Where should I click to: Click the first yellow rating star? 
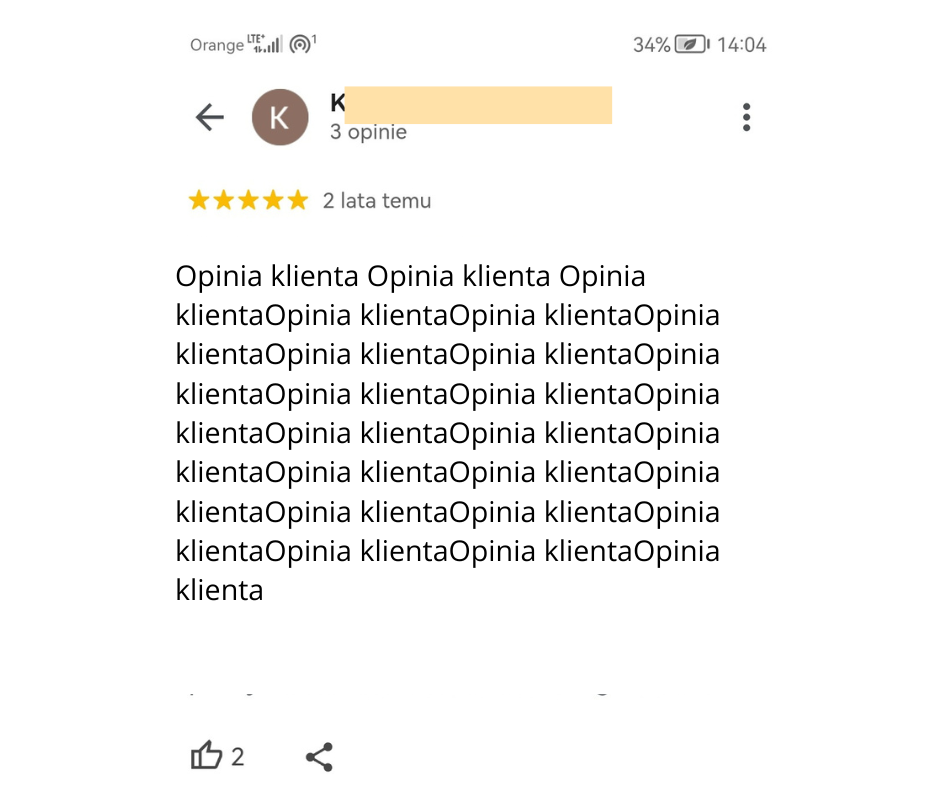click(199, 201)
